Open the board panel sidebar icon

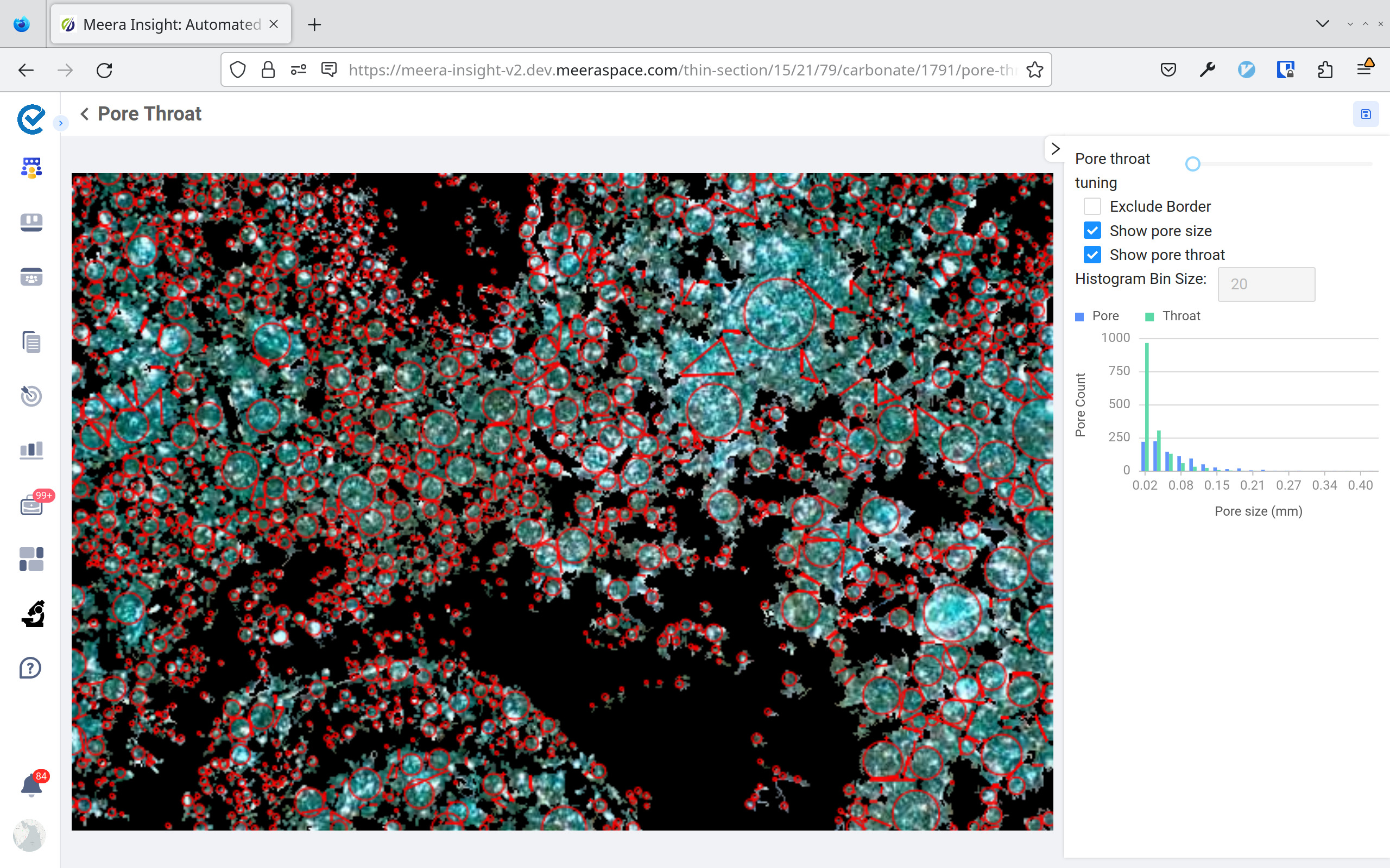31,222
